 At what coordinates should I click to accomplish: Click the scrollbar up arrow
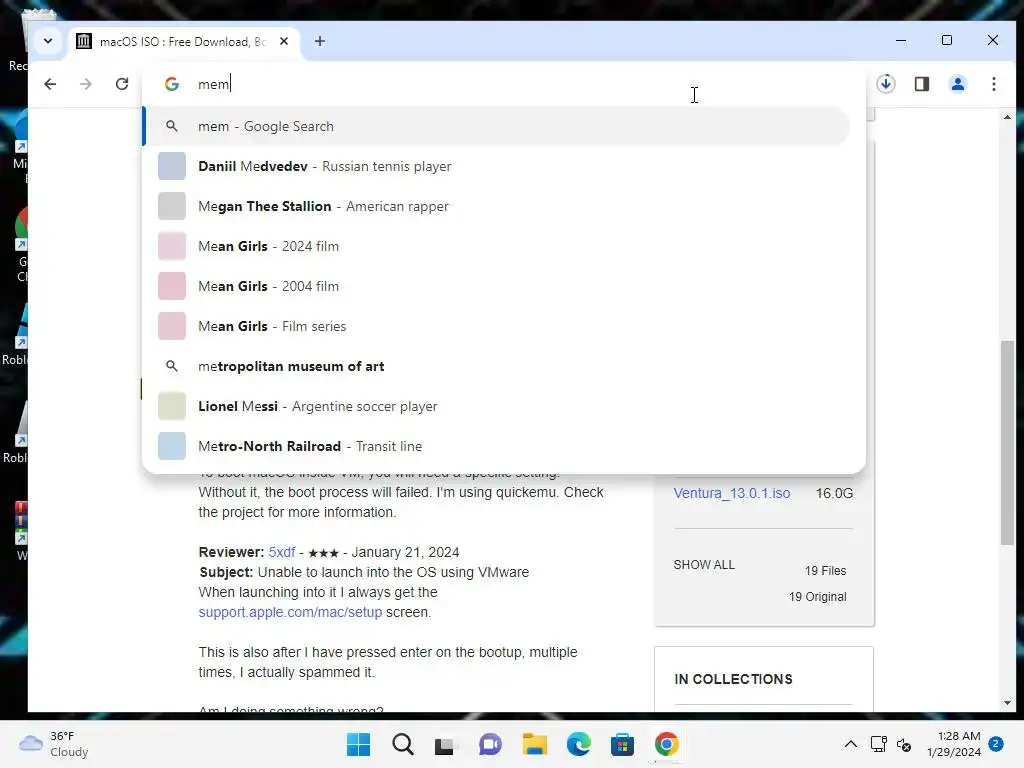tap(1007, 117)
